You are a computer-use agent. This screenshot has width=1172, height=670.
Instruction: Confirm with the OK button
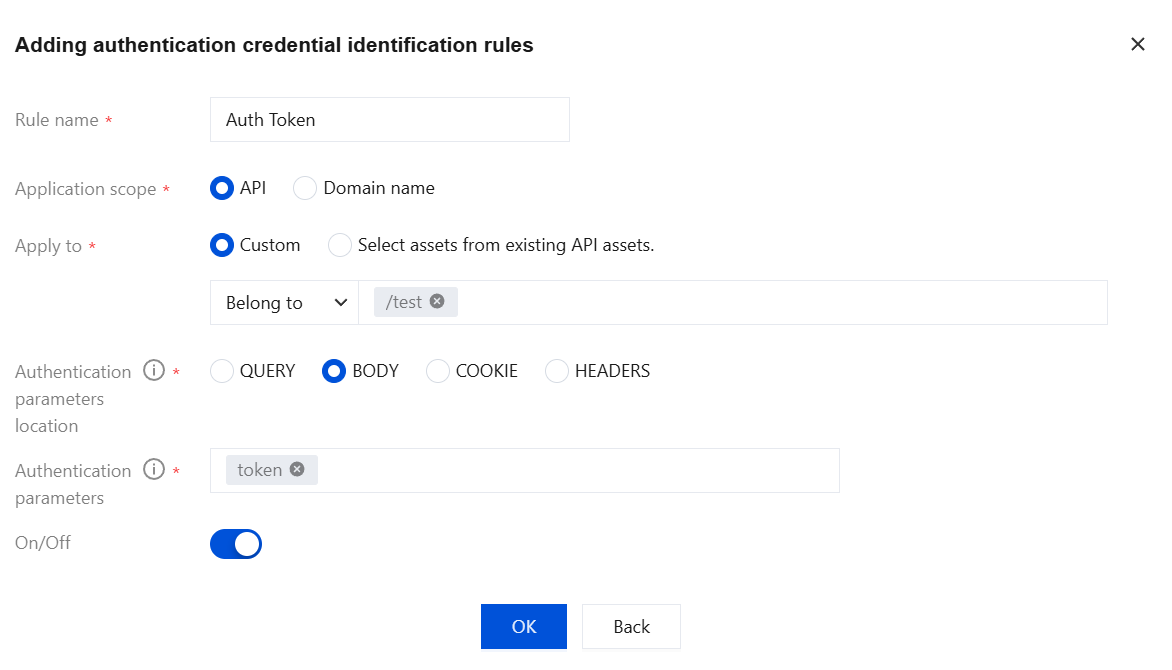pos(524,627)
